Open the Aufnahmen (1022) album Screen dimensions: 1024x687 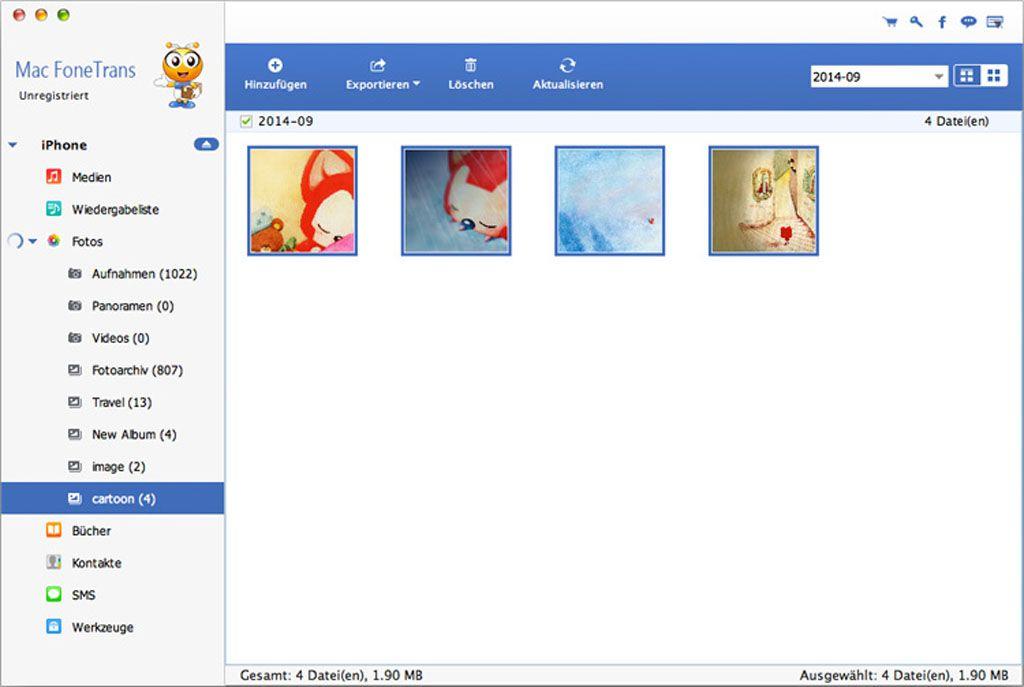144,274
